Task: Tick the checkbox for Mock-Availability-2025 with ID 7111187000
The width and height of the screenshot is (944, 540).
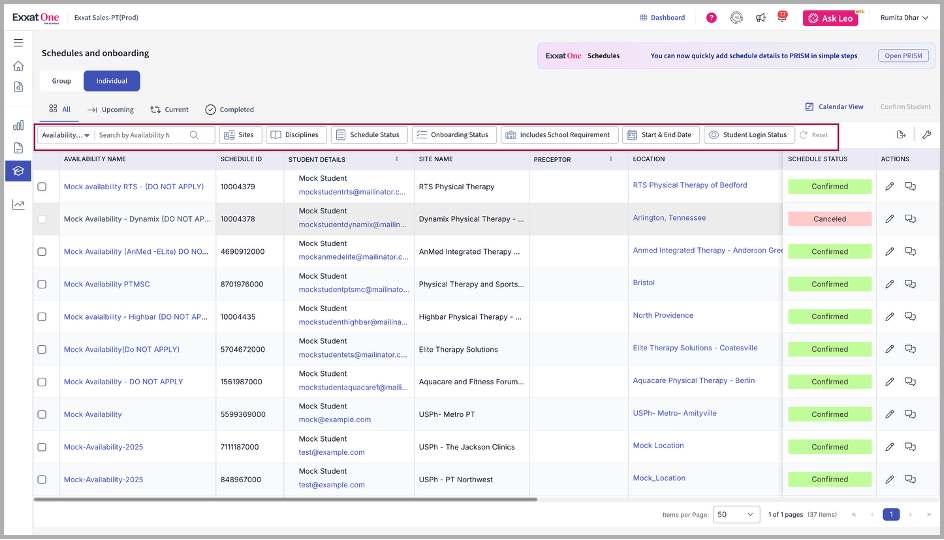Action: (42, 447)
